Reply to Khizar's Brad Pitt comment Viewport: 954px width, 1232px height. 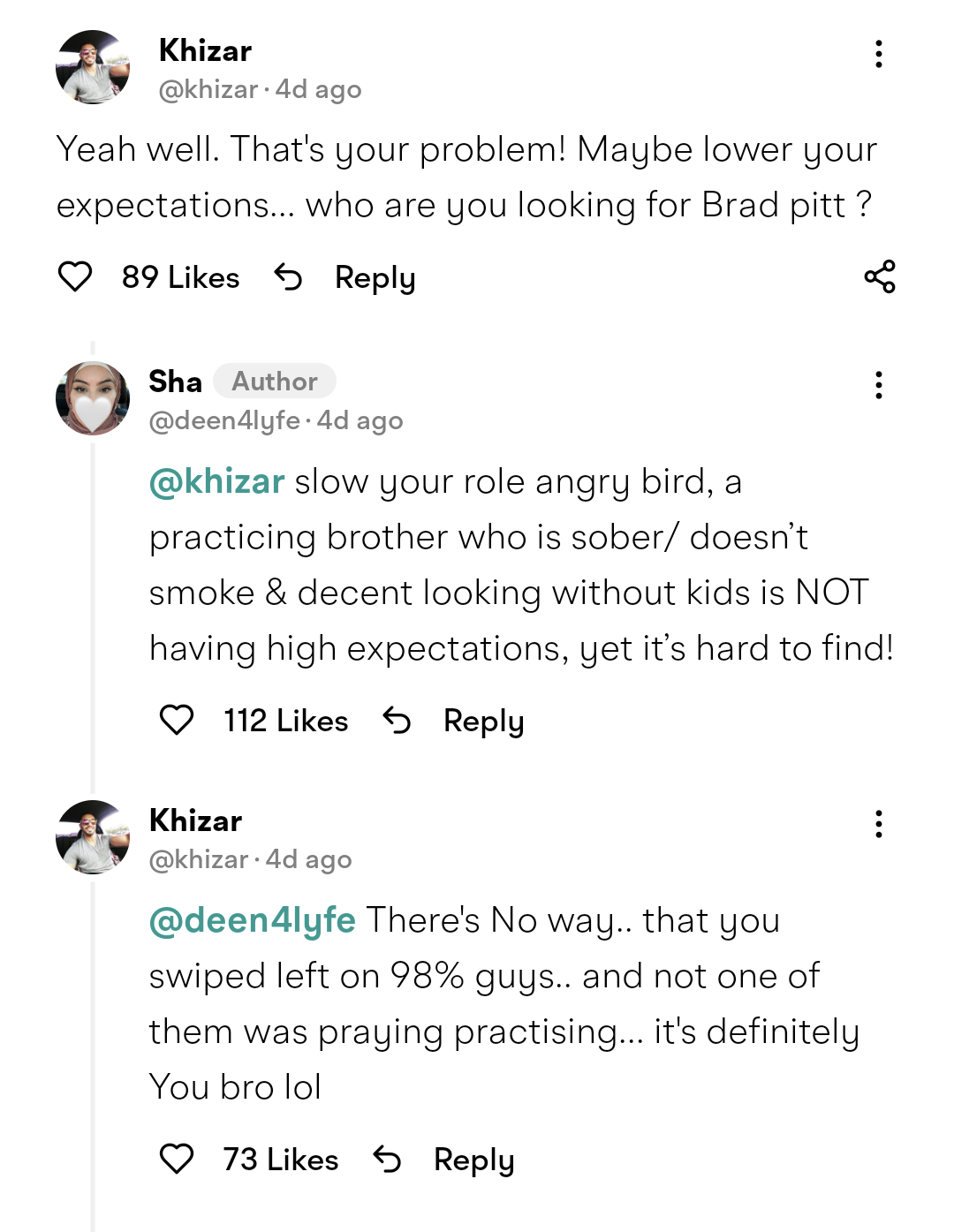pos(375,277)
